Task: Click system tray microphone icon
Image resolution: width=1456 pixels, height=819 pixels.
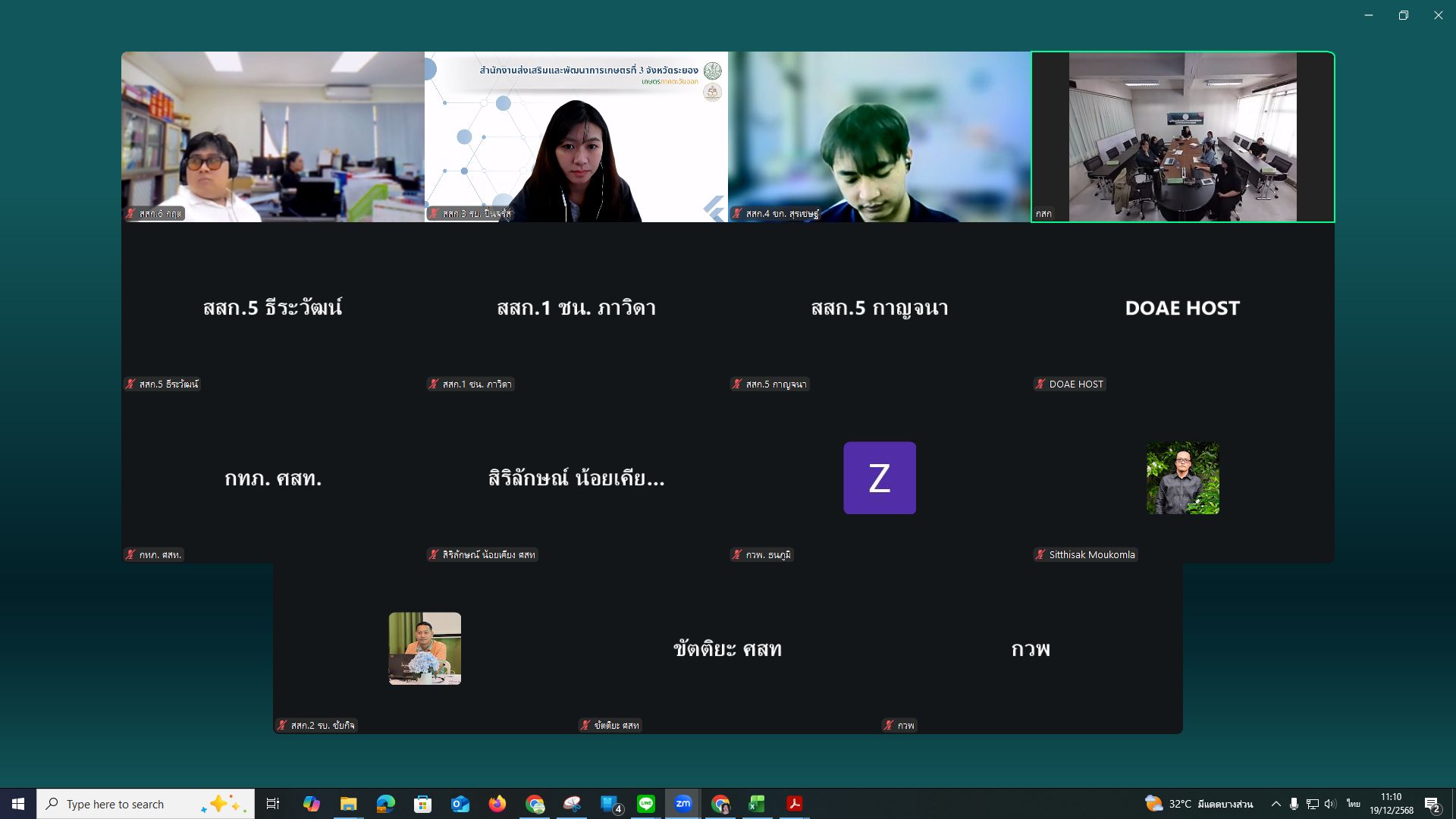Action: (1294, 804)
